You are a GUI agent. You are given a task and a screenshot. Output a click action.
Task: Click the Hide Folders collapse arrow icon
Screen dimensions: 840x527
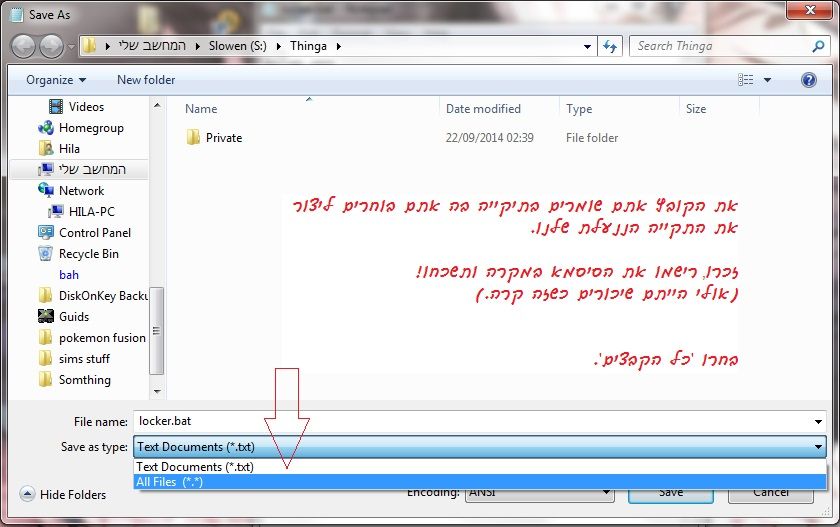pos(27,494)
